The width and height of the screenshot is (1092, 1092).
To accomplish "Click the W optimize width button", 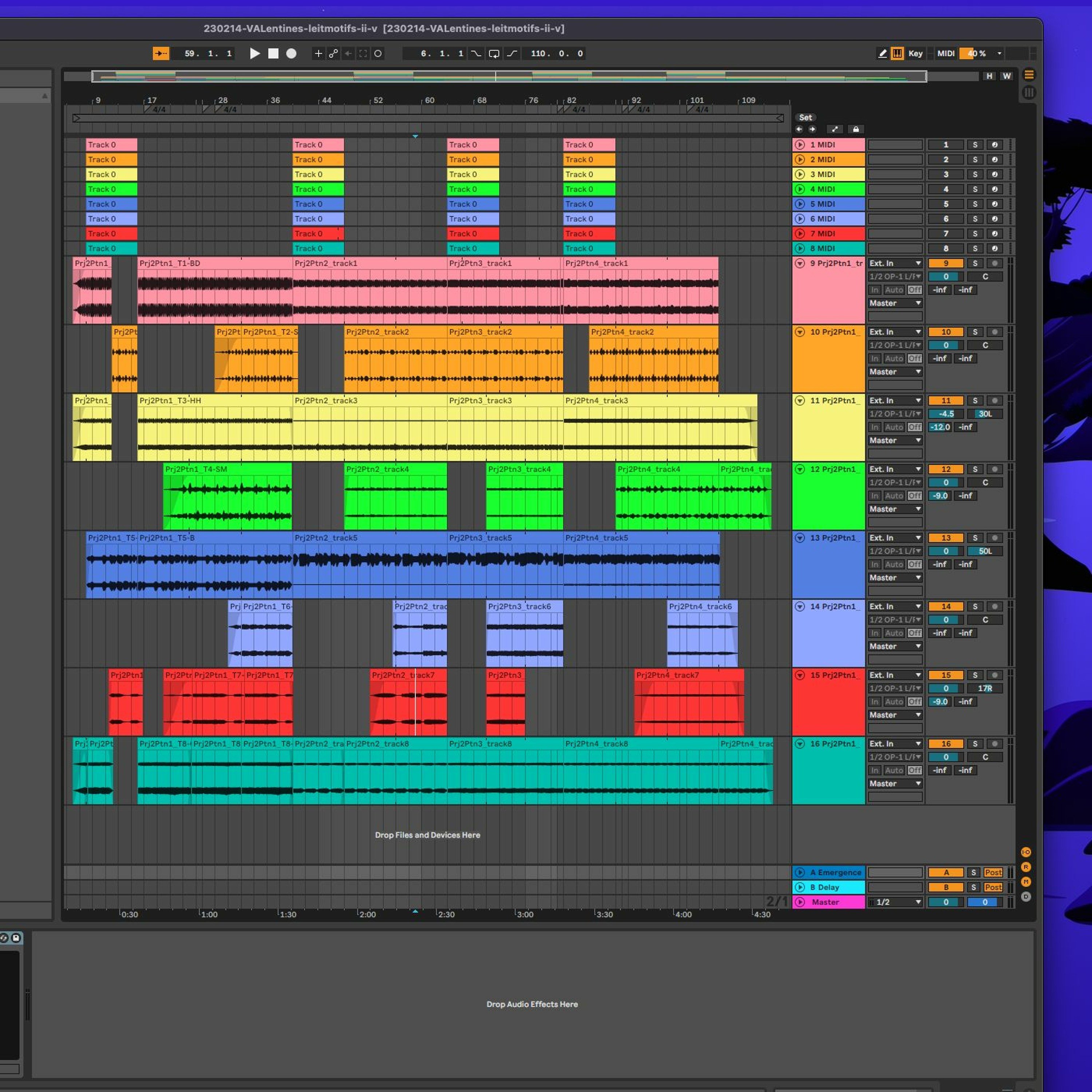I will (x=1007, y=76).
